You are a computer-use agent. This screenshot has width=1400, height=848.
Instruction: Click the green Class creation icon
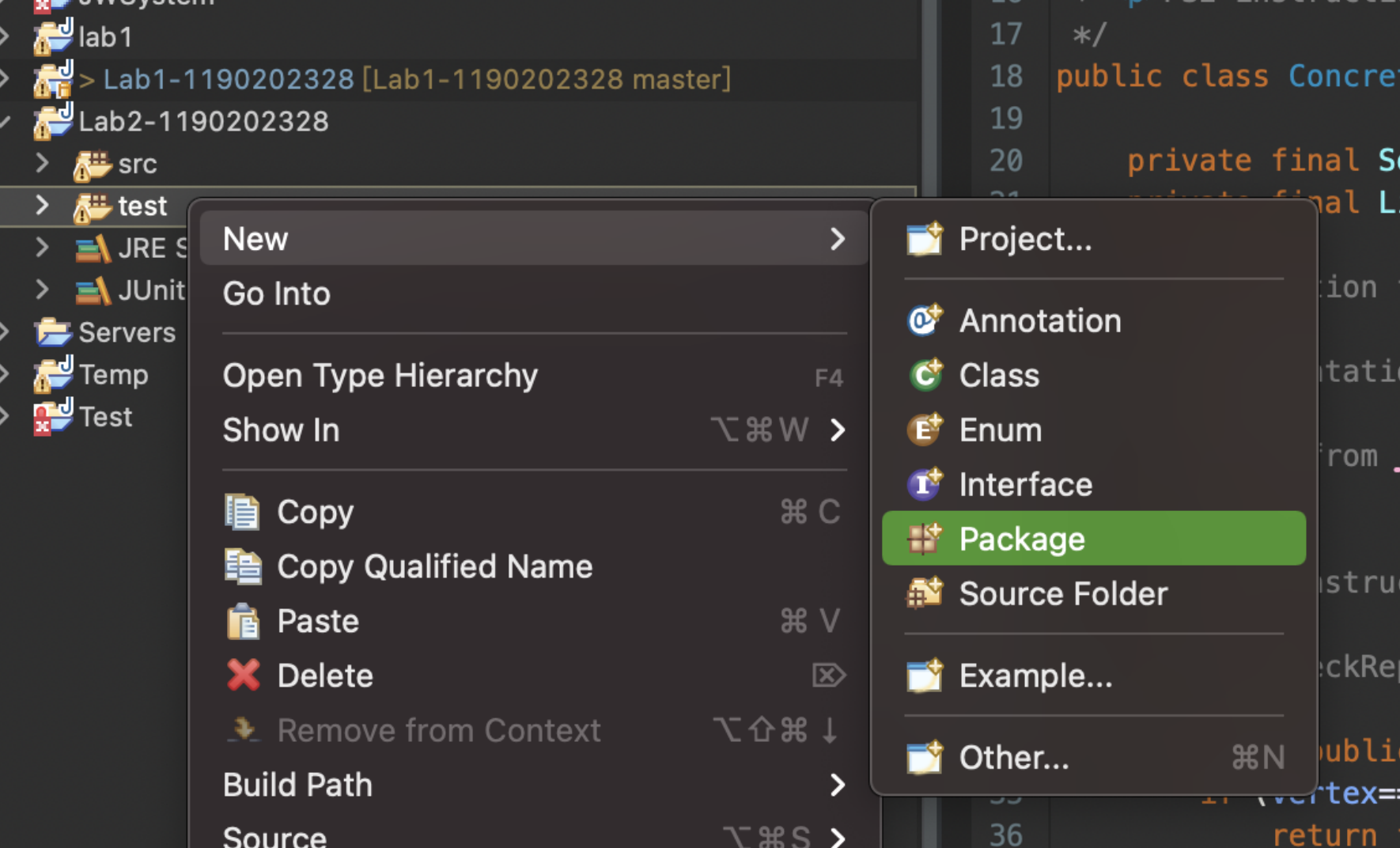[x=924, y=375]
